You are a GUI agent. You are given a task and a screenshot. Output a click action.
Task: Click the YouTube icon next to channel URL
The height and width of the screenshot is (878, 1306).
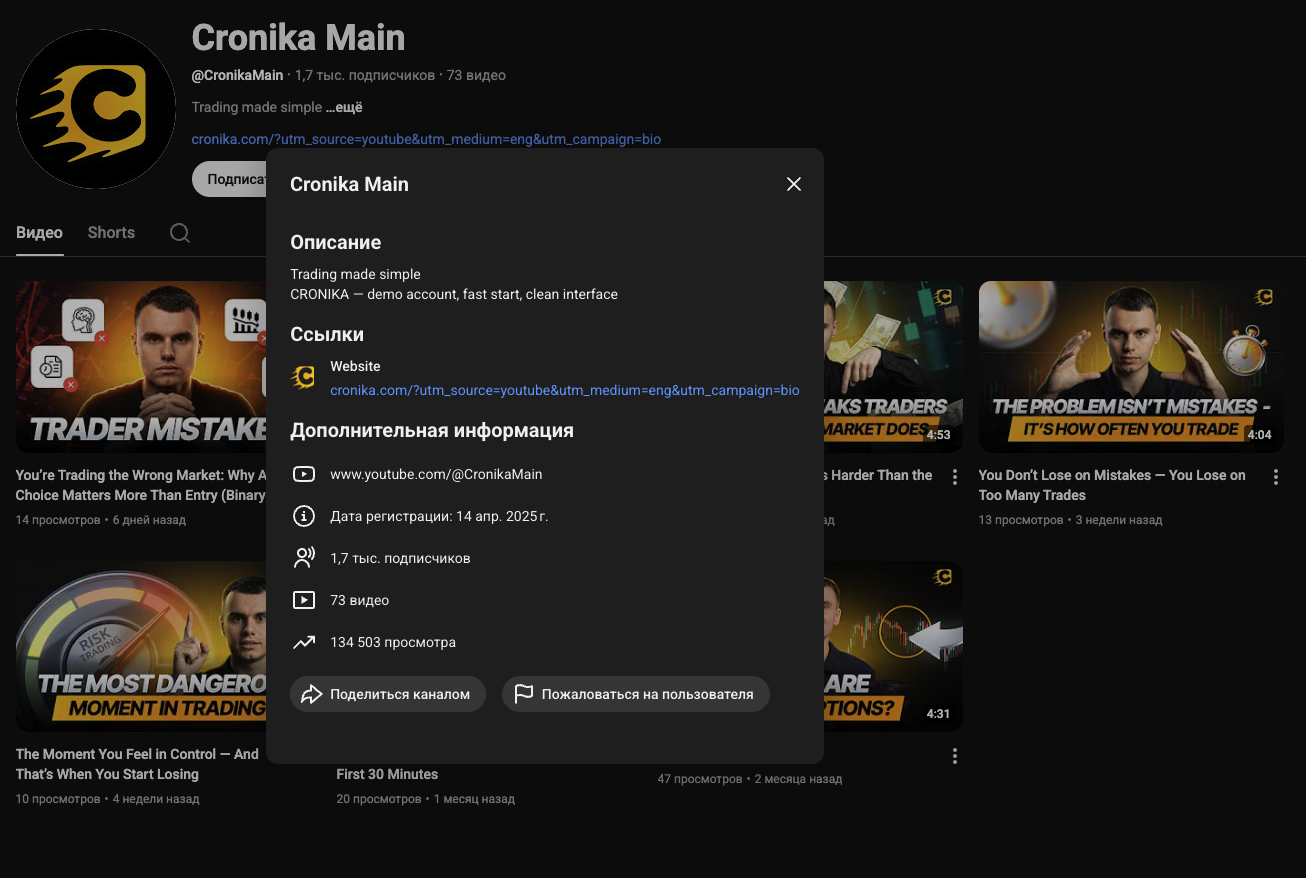click(303, 474)
